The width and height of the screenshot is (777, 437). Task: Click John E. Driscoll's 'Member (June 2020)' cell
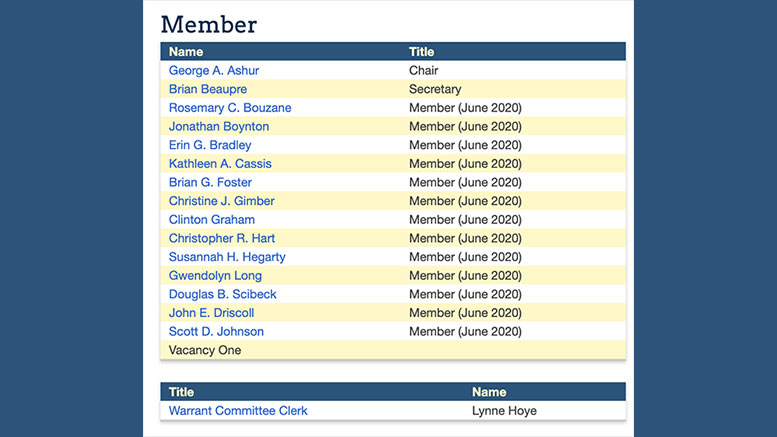pyautogui.click(x=465, y=313)
